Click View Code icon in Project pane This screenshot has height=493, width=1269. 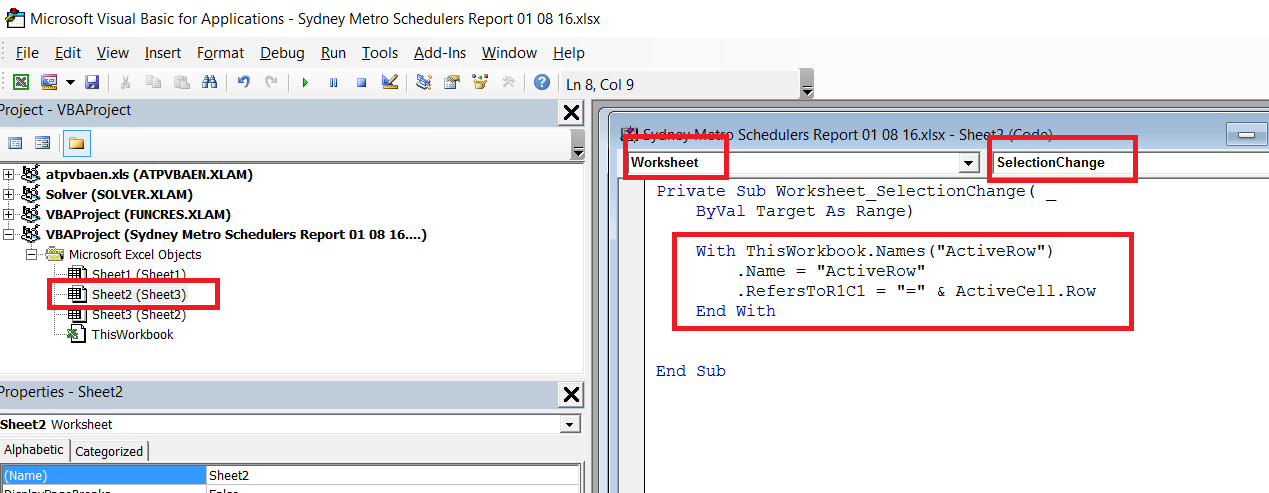[15, 144]
